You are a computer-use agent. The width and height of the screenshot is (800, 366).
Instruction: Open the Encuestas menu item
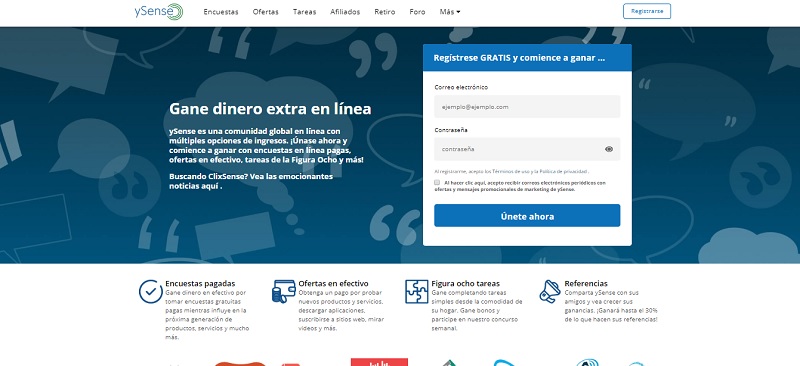click(220, 12)
